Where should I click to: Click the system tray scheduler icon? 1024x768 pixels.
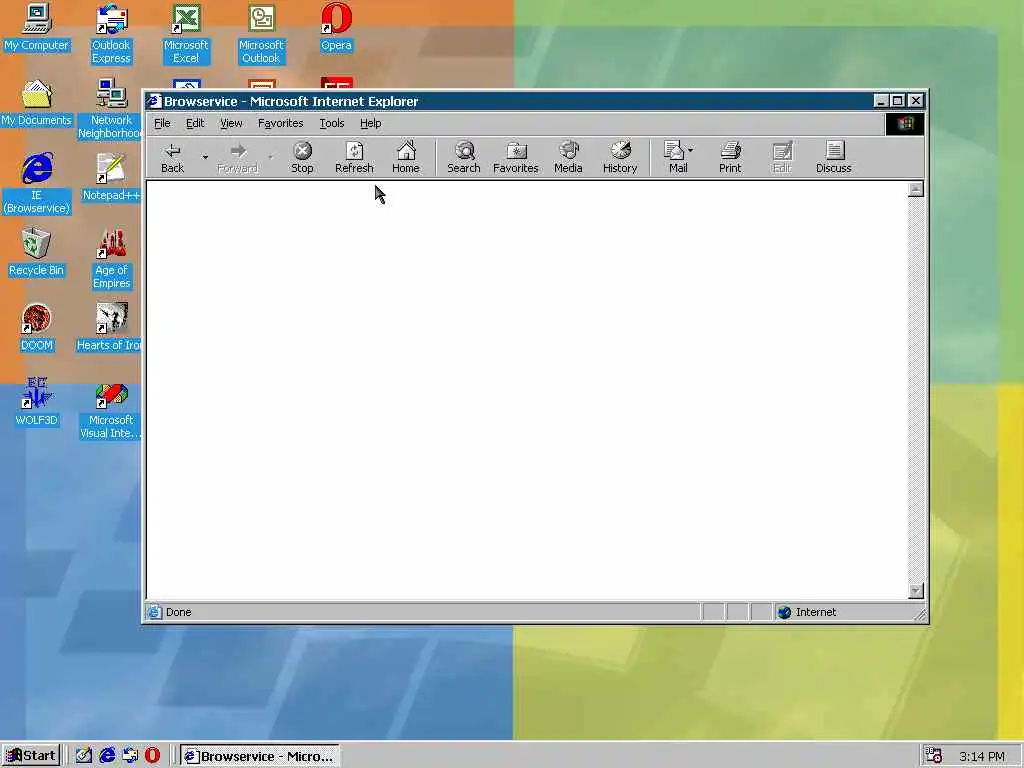[934, 756]
